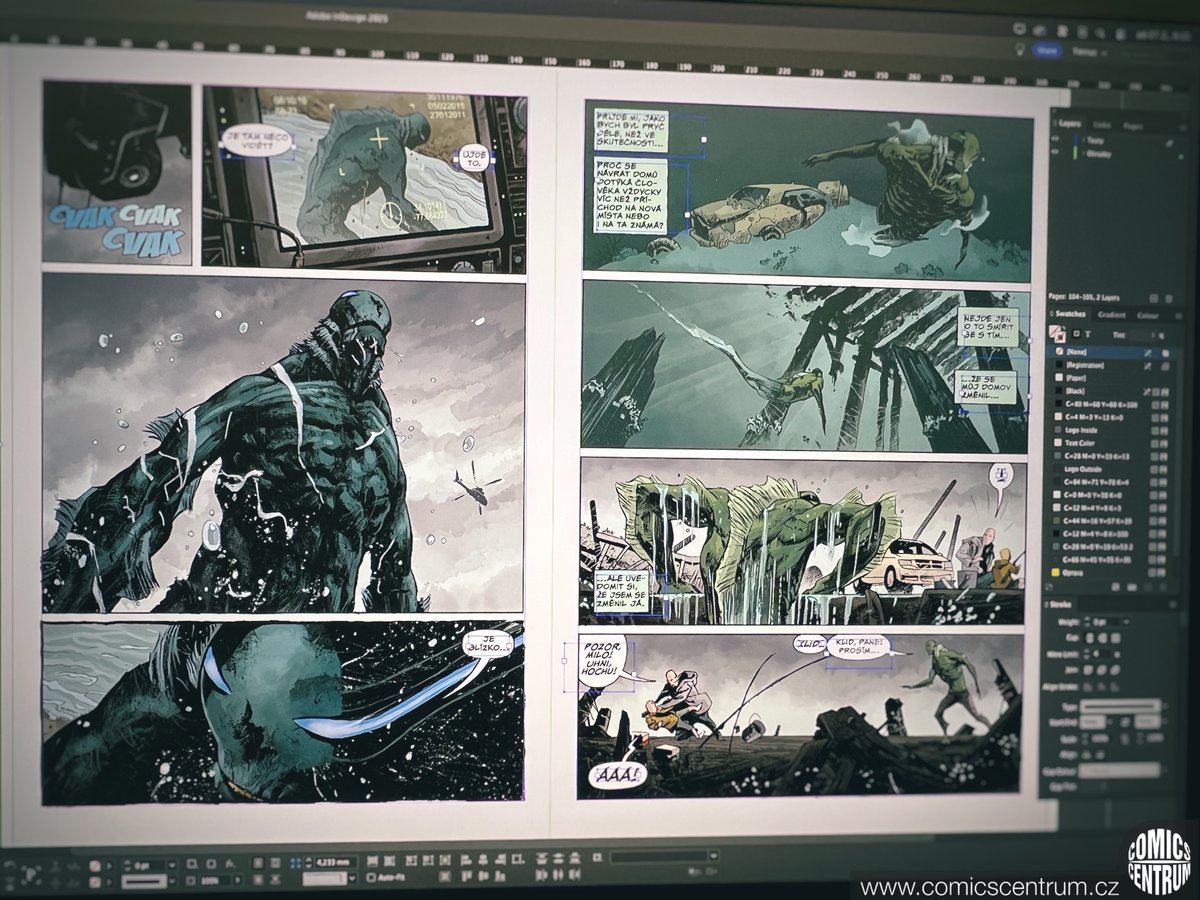
Task: Open the wide dropdown at control bar's right end
Action: pyautogui.click(x=714, y=856)
